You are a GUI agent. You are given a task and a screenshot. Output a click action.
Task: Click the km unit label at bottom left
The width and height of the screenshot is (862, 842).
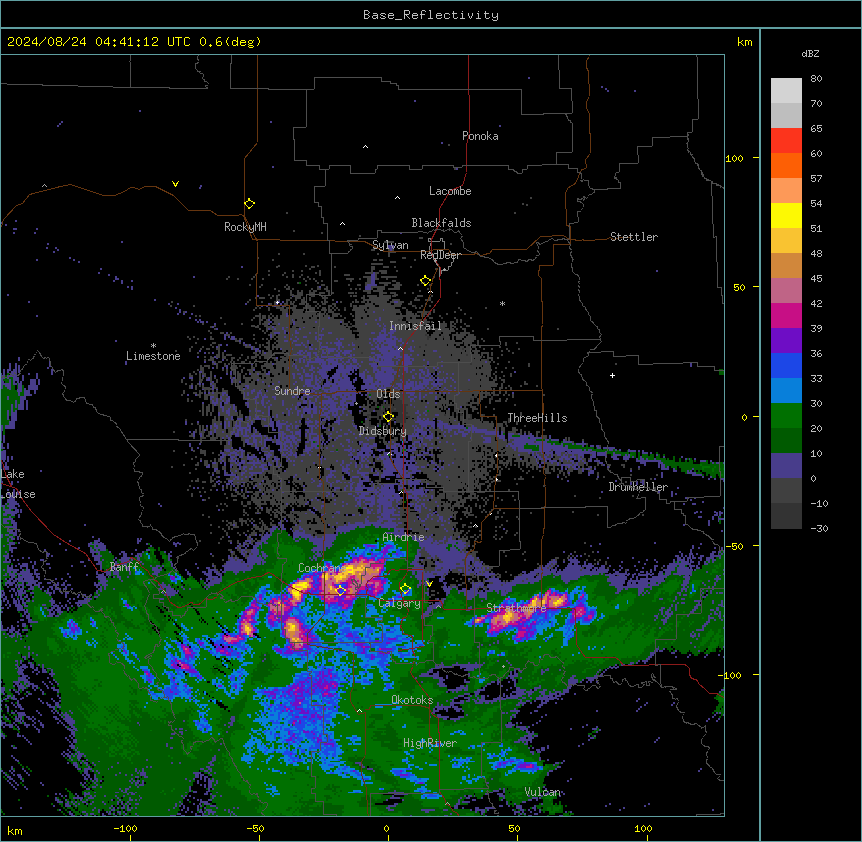(15, 830)
